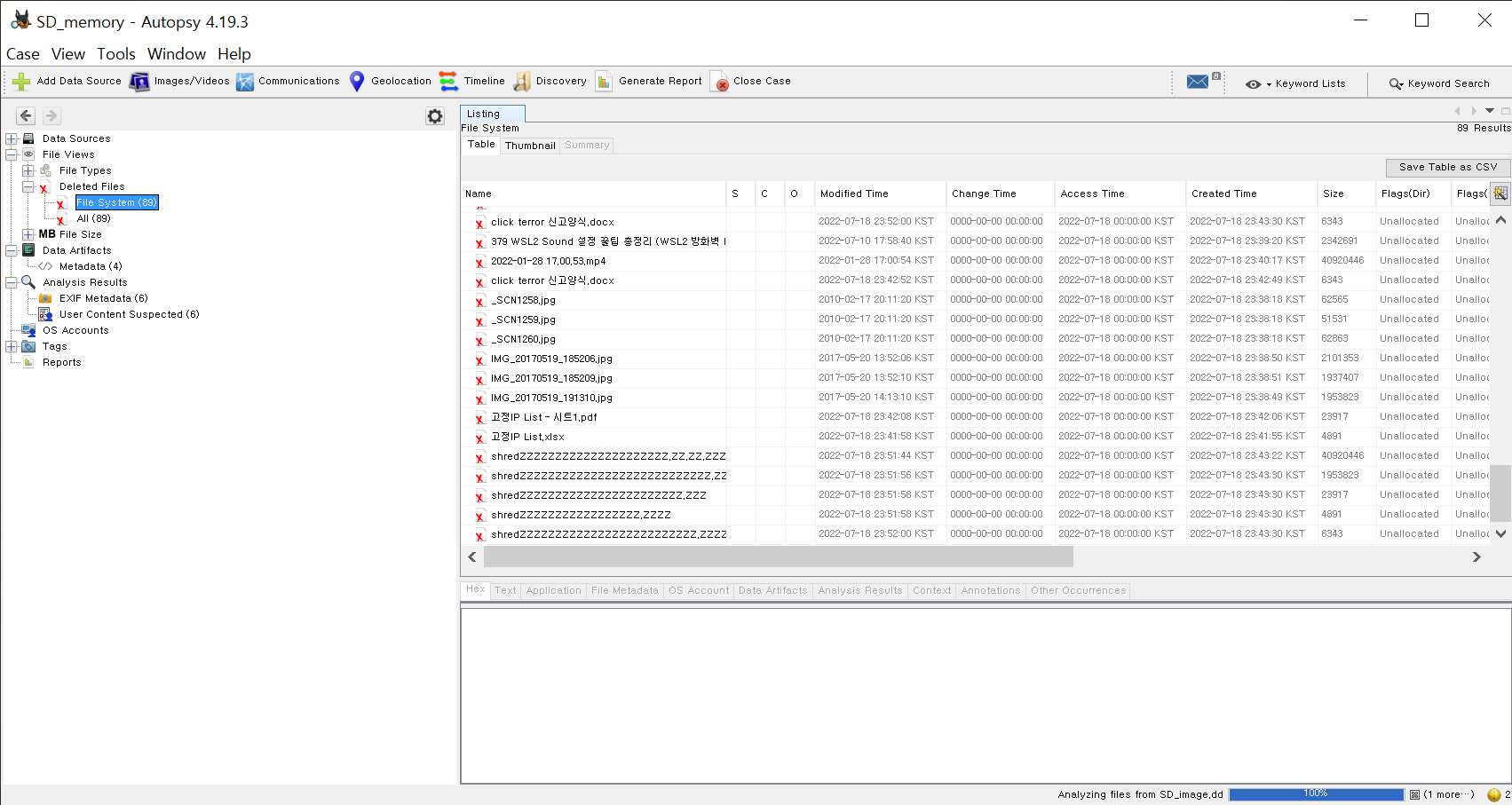Screen dimensions: 1512x805
Task: Sort by Modified Time column header
Action: [879, 193]
